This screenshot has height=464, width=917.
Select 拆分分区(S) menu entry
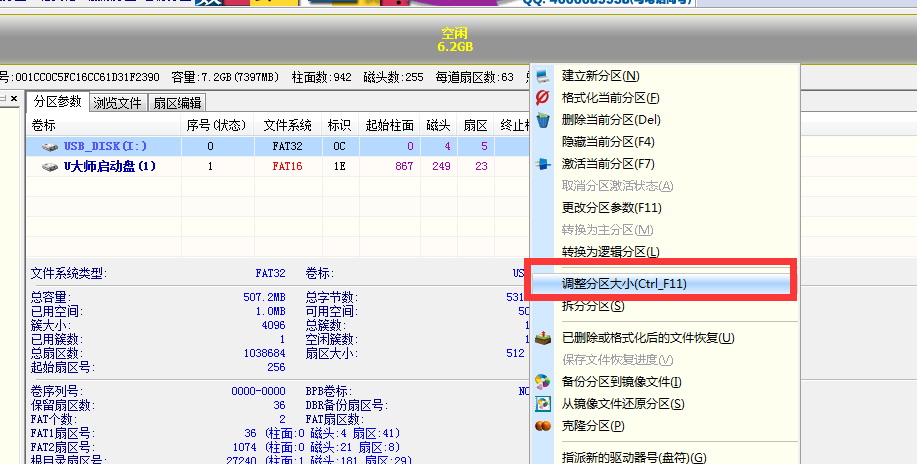click(x=593, y=306)
